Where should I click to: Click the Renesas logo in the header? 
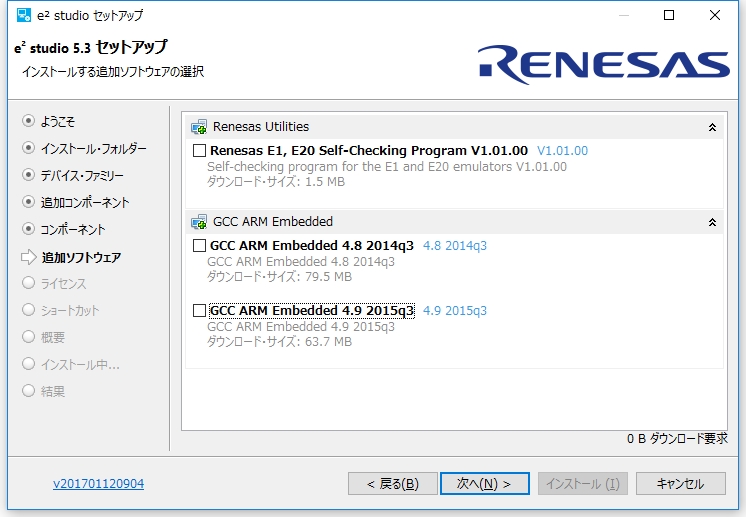click(x=603, y=65)
